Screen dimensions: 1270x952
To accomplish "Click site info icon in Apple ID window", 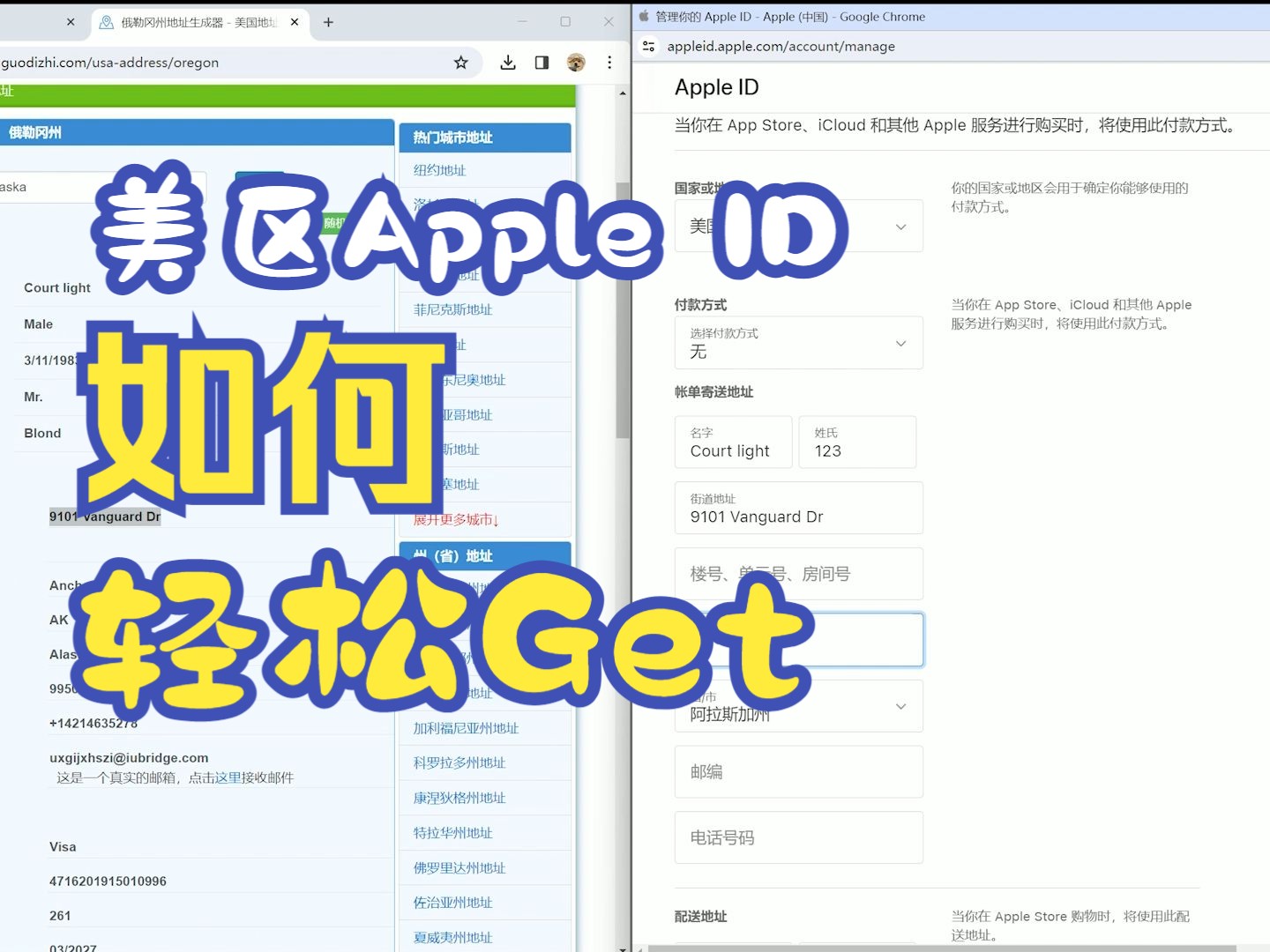I will pyautogui.click(x=649, y=46).
